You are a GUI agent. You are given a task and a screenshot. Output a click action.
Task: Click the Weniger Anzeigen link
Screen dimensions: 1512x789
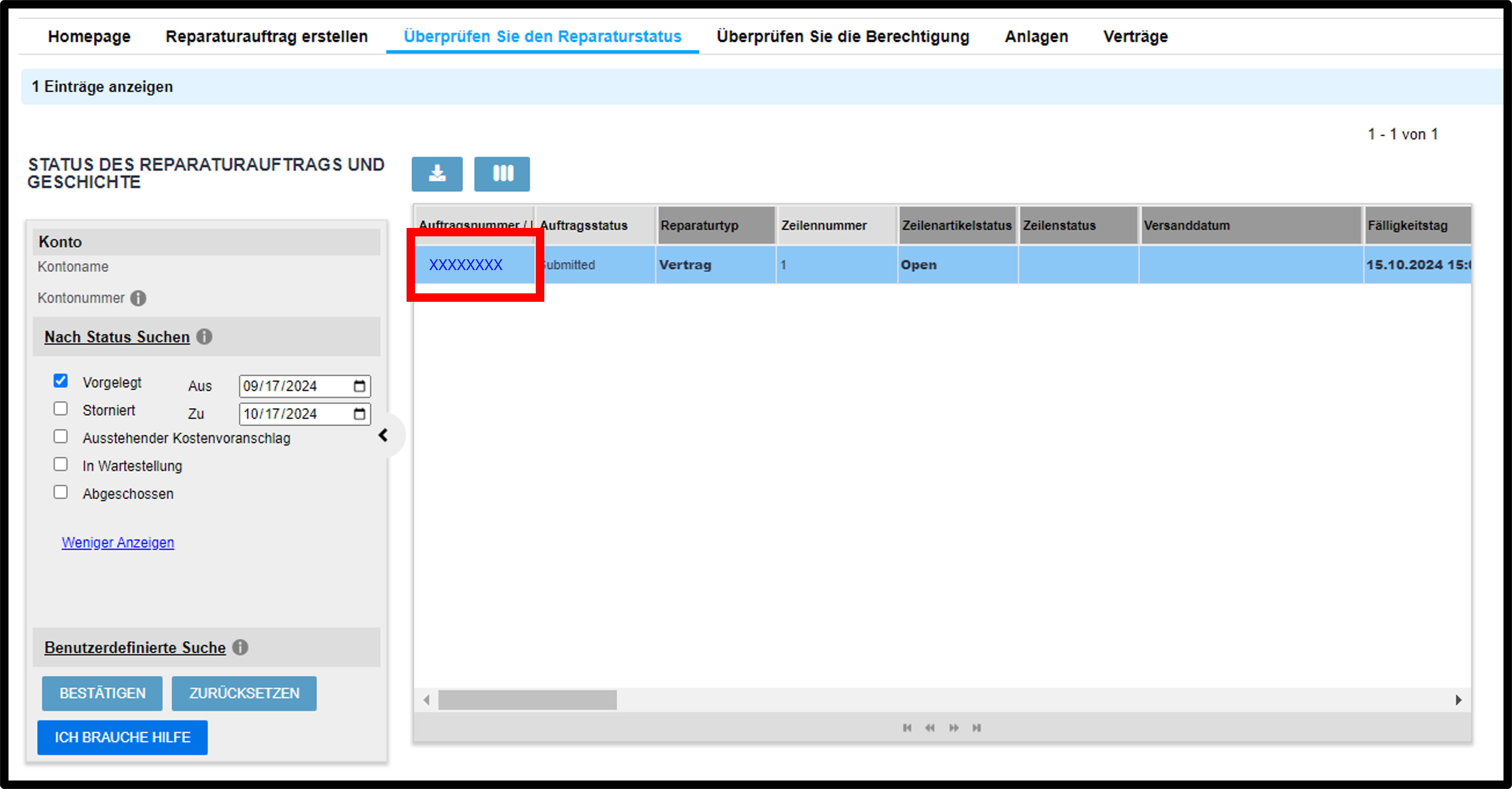118,543
